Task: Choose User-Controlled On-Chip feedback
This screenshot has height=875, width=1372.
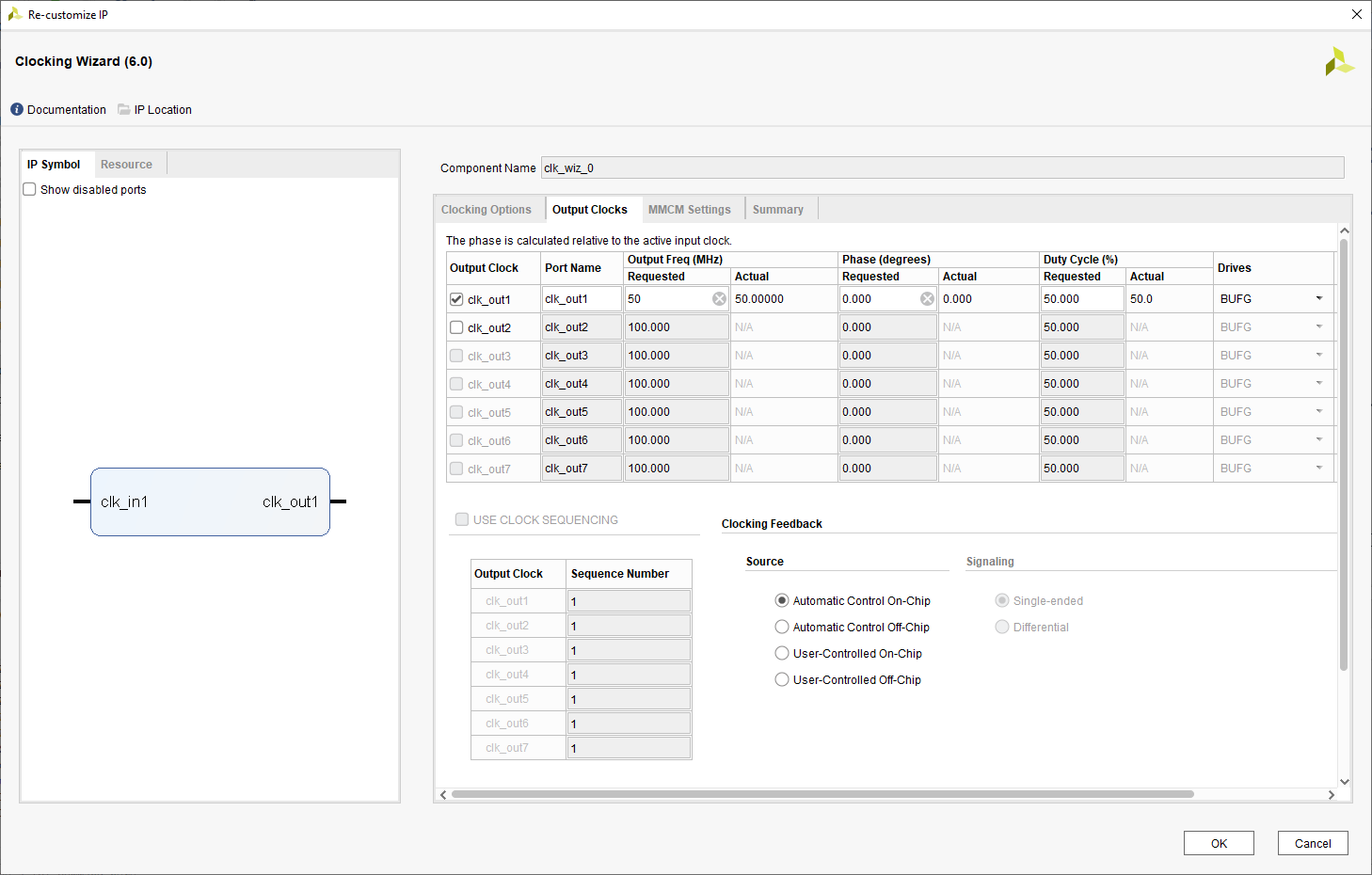Action: coord(782,653)
